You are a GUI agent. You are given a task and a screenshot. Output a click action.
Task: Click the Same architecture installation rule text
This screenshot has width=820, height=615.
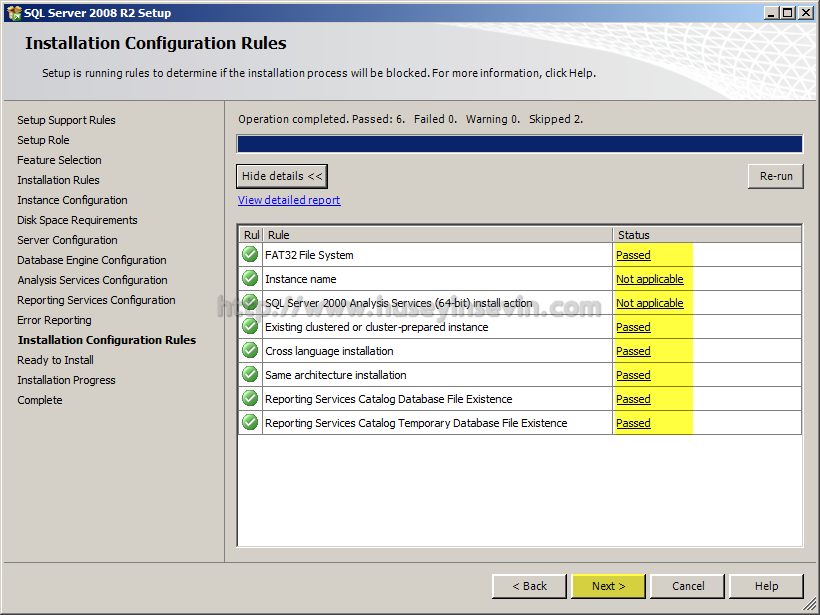click(336, 375)
